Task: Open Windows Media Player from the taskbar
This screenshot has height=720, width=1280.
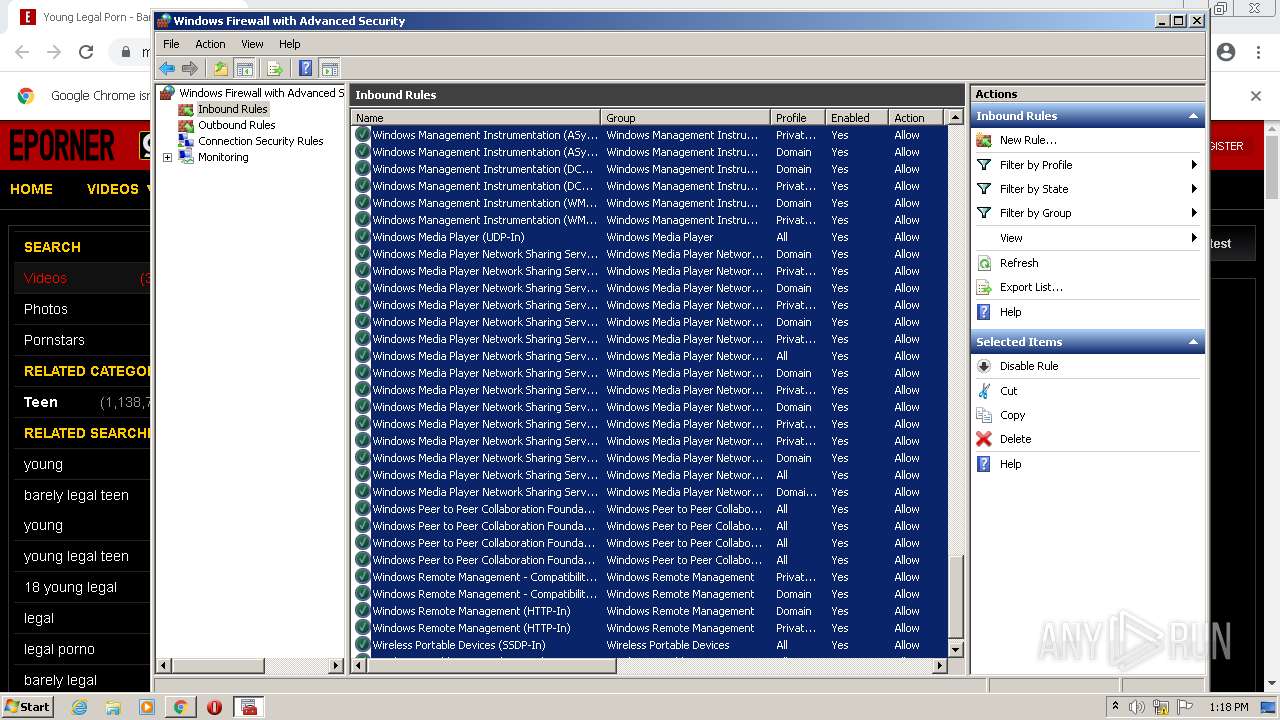Action: point(147,707)
